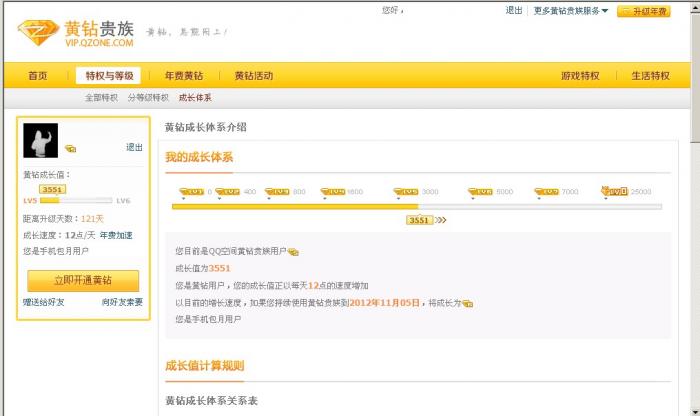The height and width of the screenshot is (416, 700).
Task: Click the yellow diamond icon beside the avatar
Action: click(71, 149)
